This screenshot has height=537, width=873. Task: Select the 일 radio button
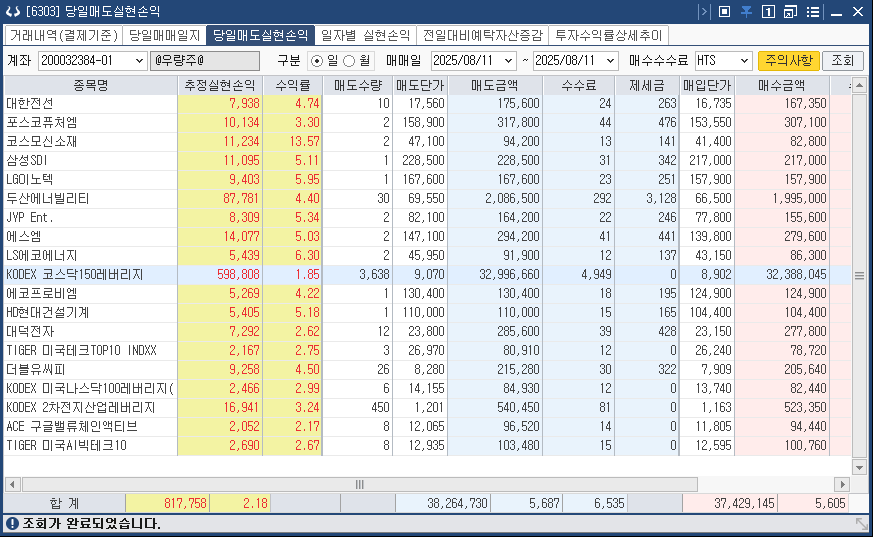pos(317,61)
